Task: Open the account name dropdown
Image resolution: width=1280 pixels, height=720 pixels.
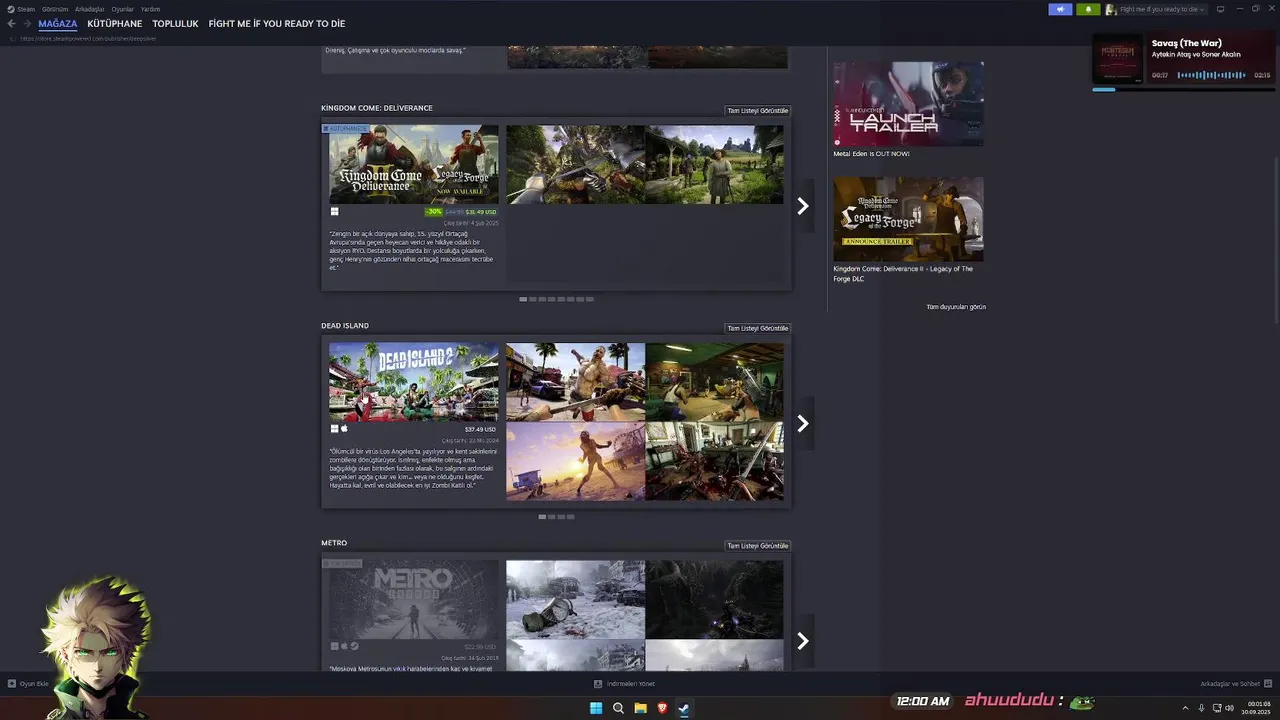Action: (1162, 9)
